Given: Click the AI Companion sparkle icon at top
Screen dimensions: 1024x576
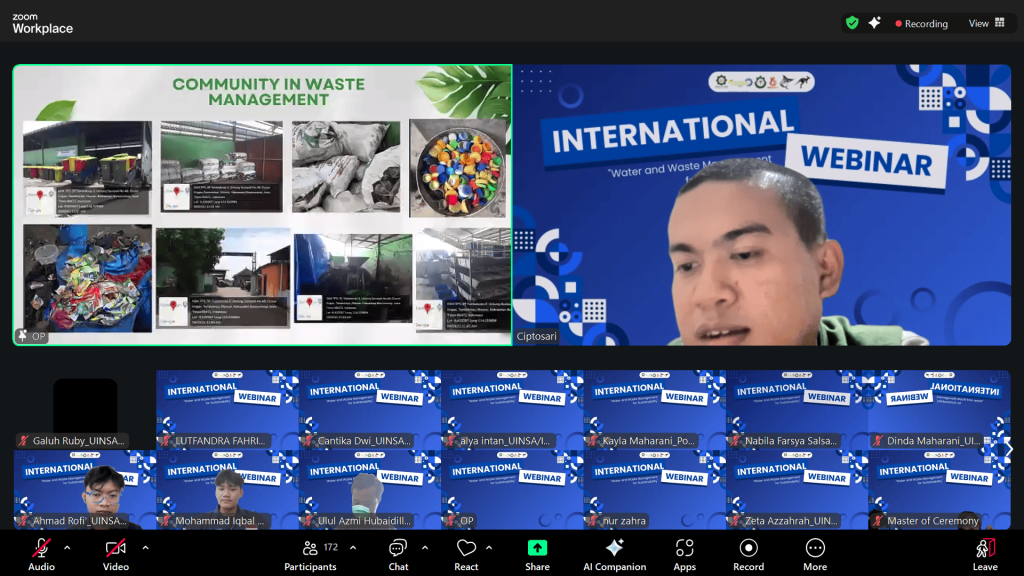Looking at the screenshot, I should click(874, 23).
